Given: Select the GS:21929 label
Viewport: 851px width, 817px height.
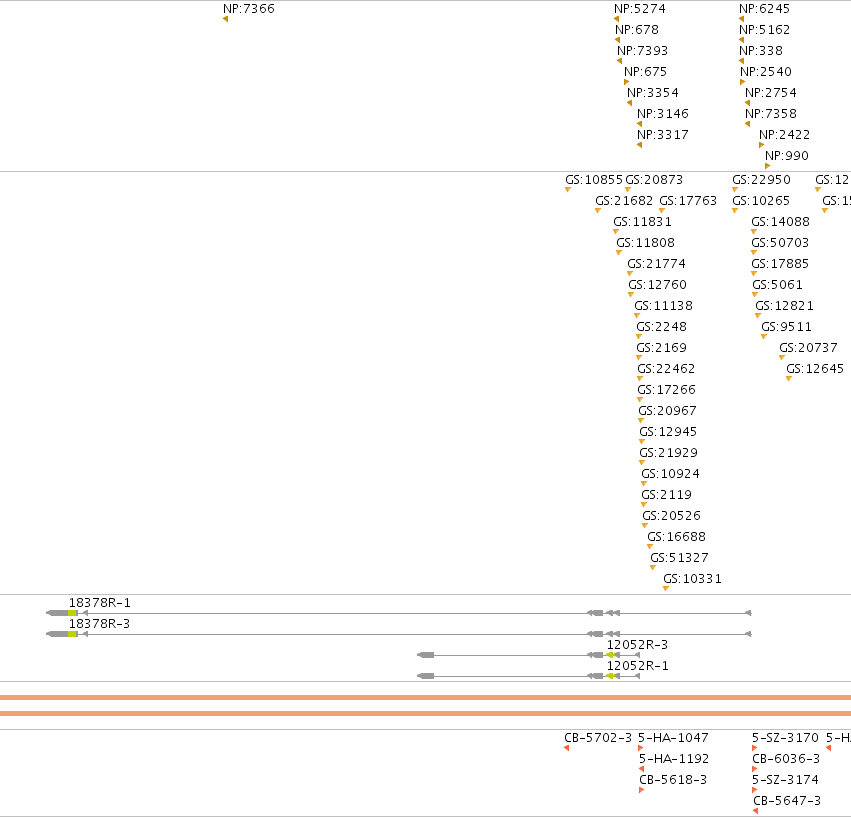Looking at the screenshot, I should tap(668, 453).
